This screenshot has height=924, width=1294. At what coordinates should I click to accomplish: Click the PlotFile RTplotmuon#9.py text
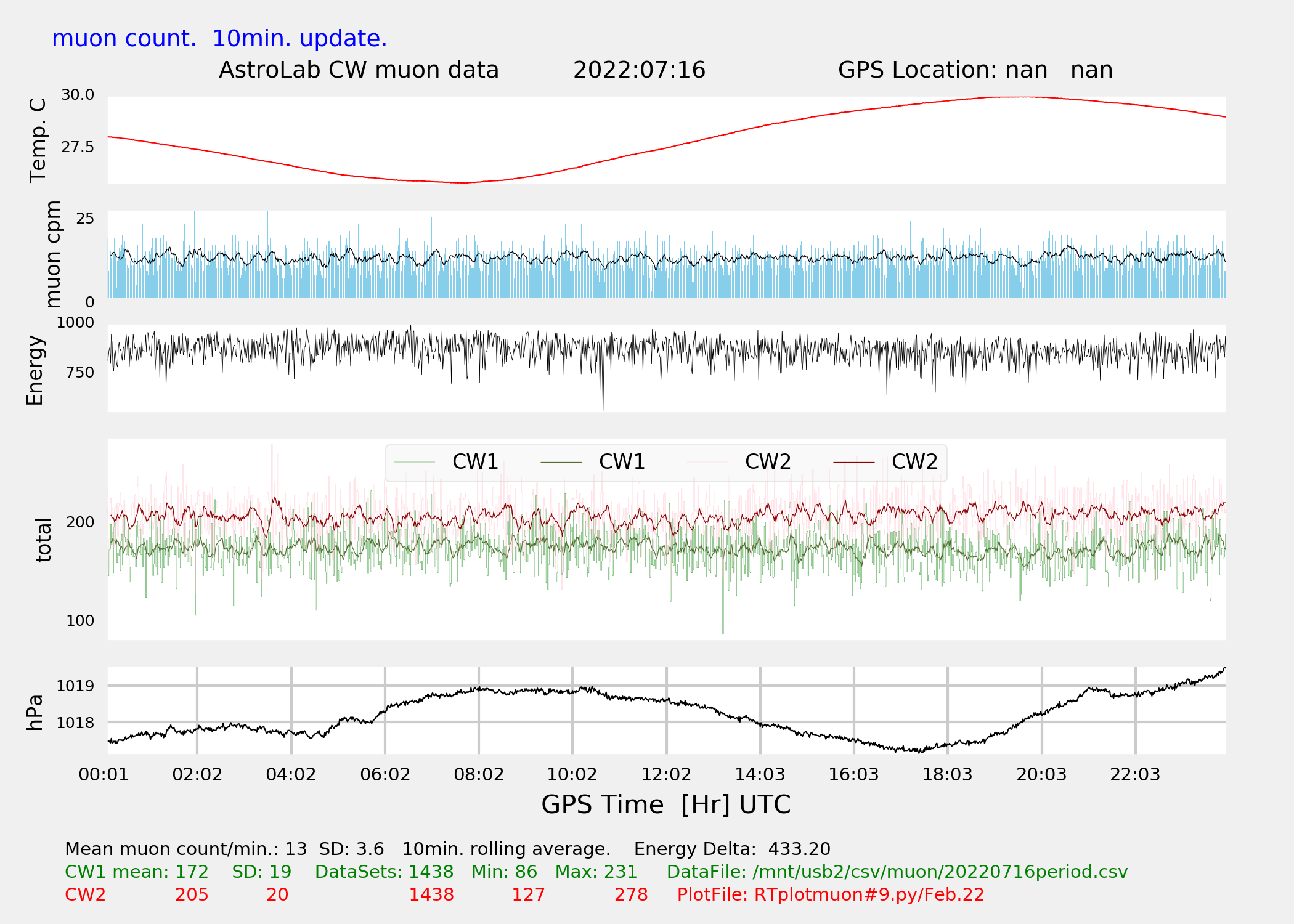(830, 894)
